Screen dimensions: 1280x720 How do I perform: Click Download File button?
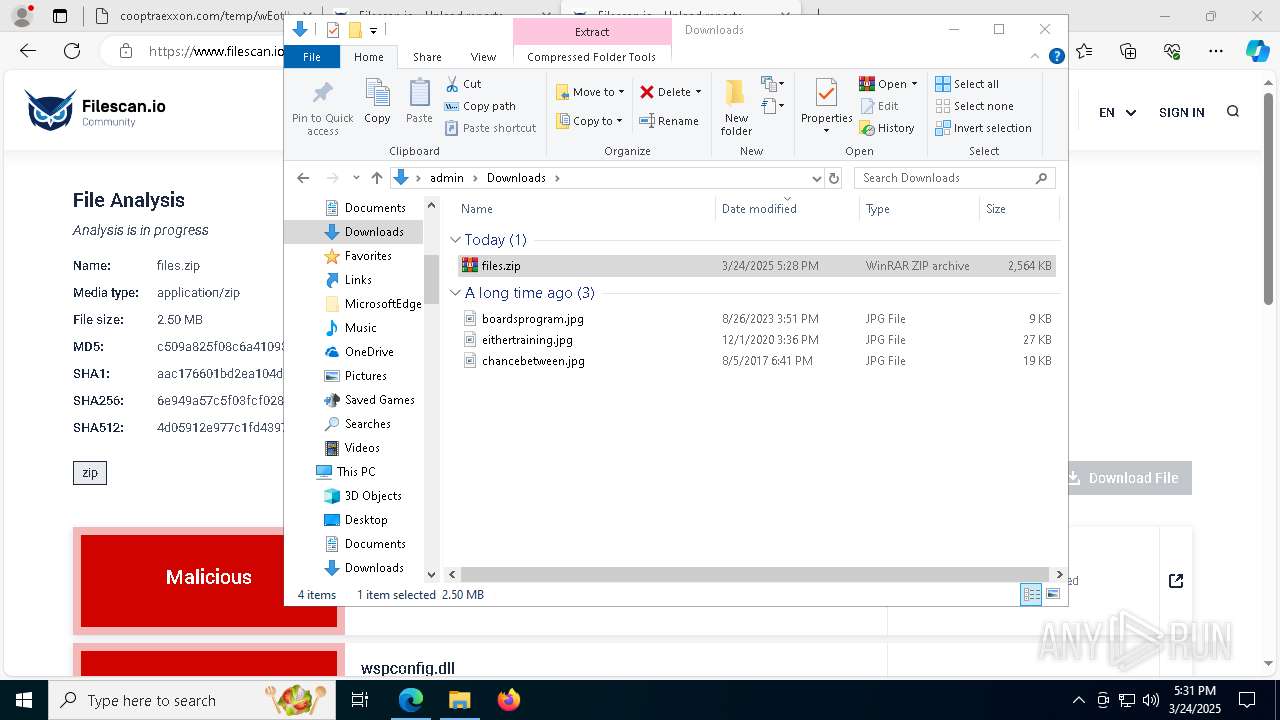point(1124,478)
